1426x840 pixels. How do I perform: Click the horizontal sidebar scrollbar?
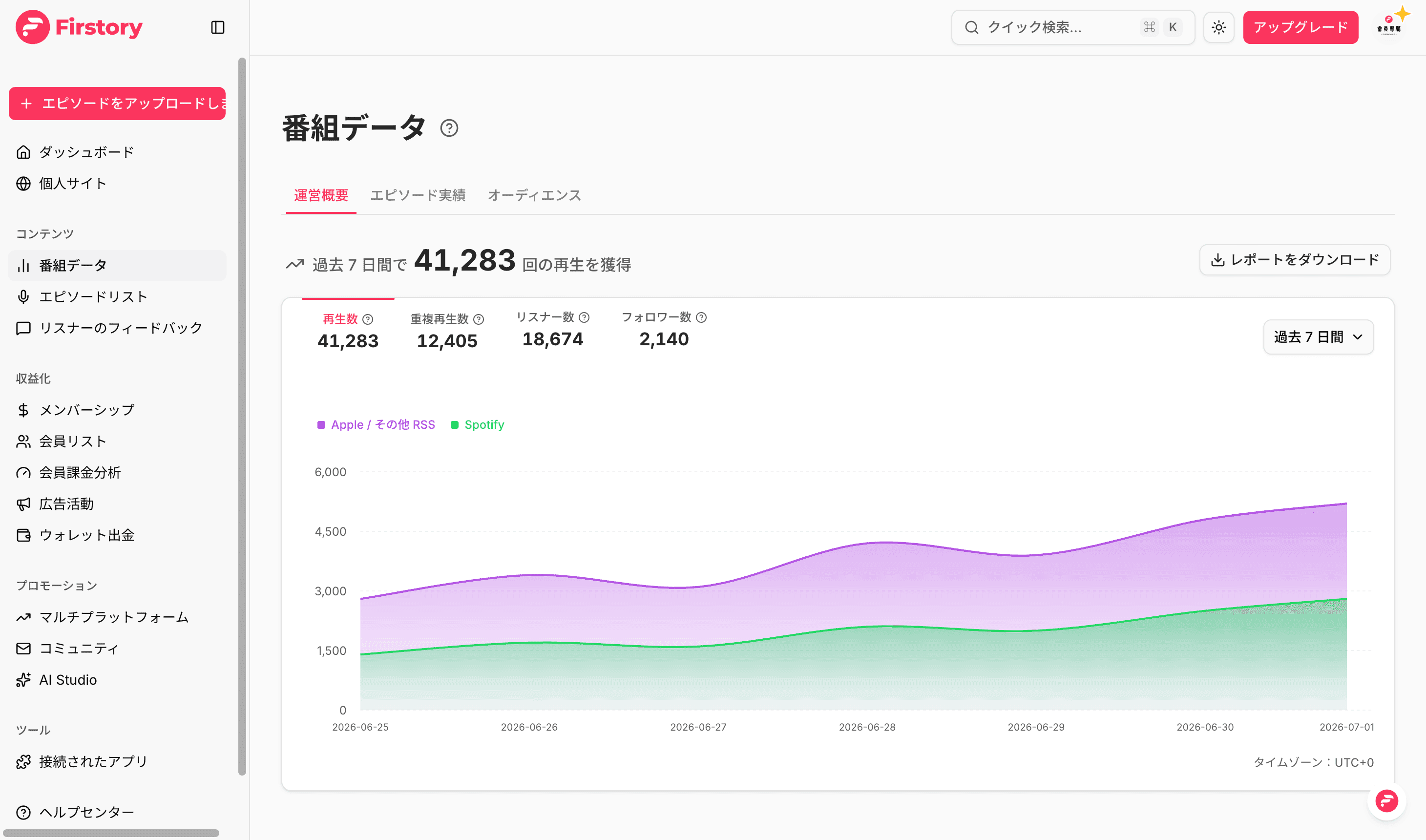pos(111,833)
